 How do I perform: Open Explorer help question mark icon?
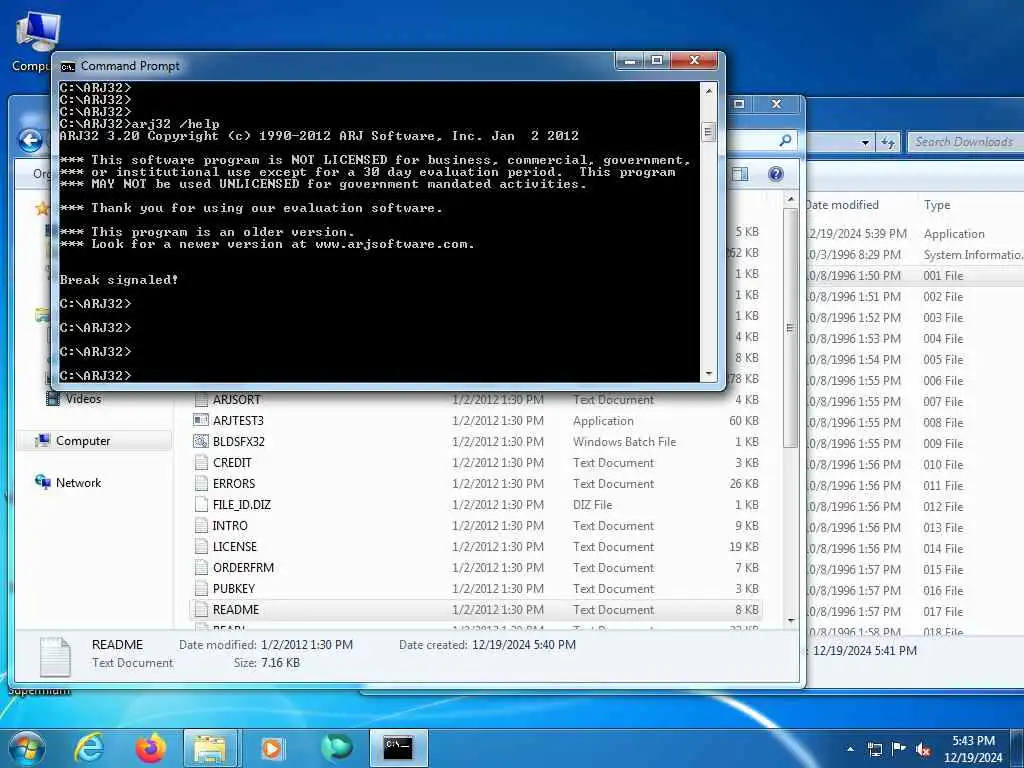click(775, 174)
